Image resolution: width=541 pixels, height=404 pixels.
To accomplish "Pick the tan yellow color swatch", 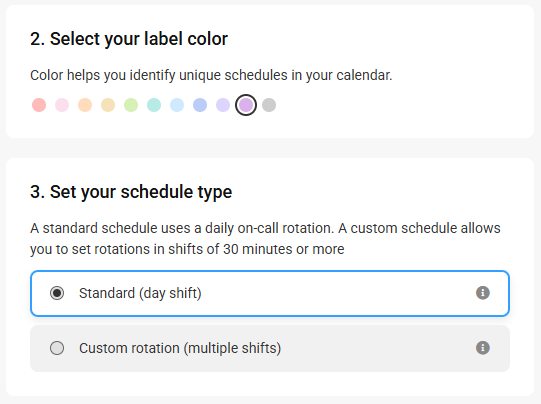I will [x=108, y=105].
